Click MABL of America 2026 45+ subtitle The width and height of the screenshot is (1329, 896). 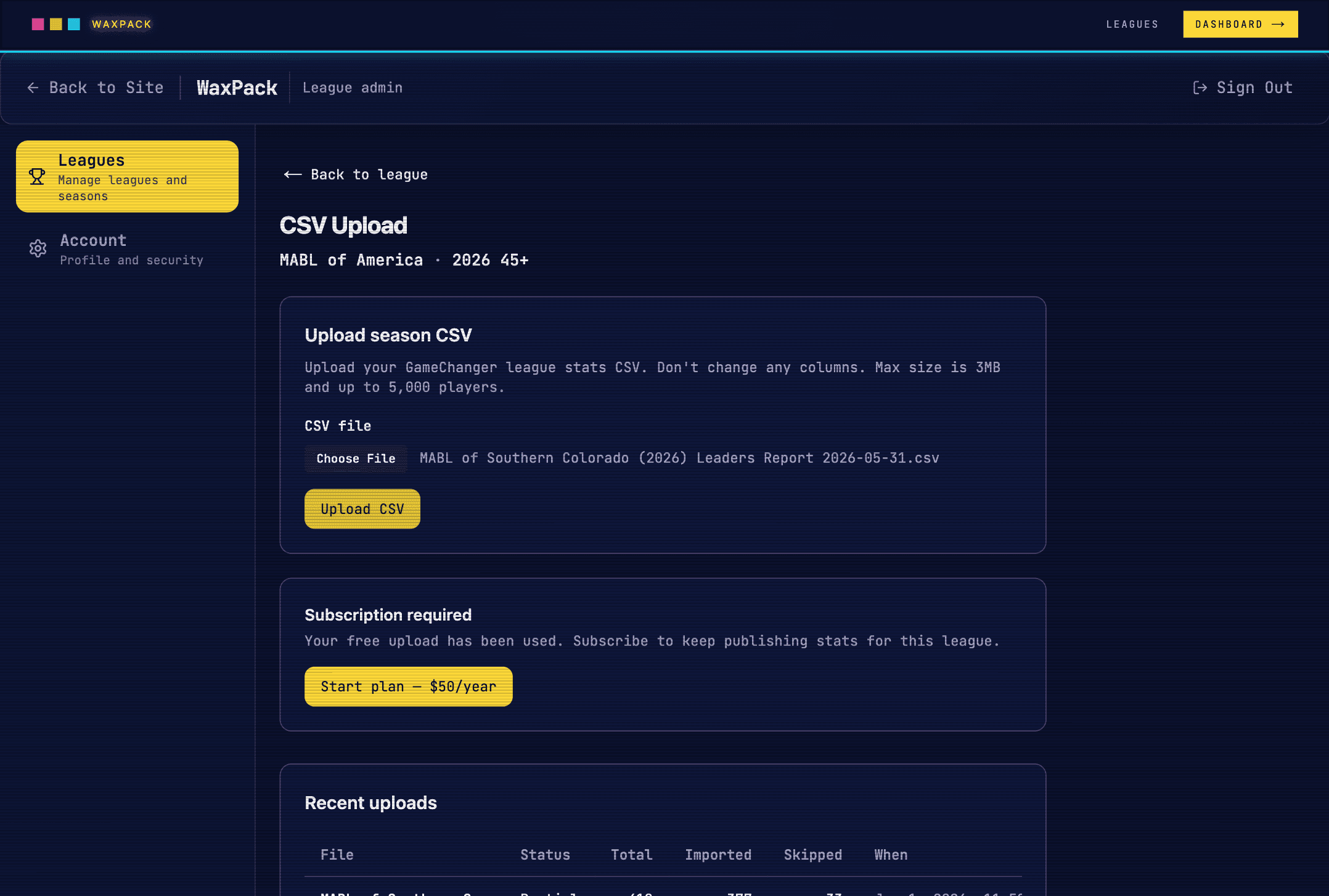404,260
